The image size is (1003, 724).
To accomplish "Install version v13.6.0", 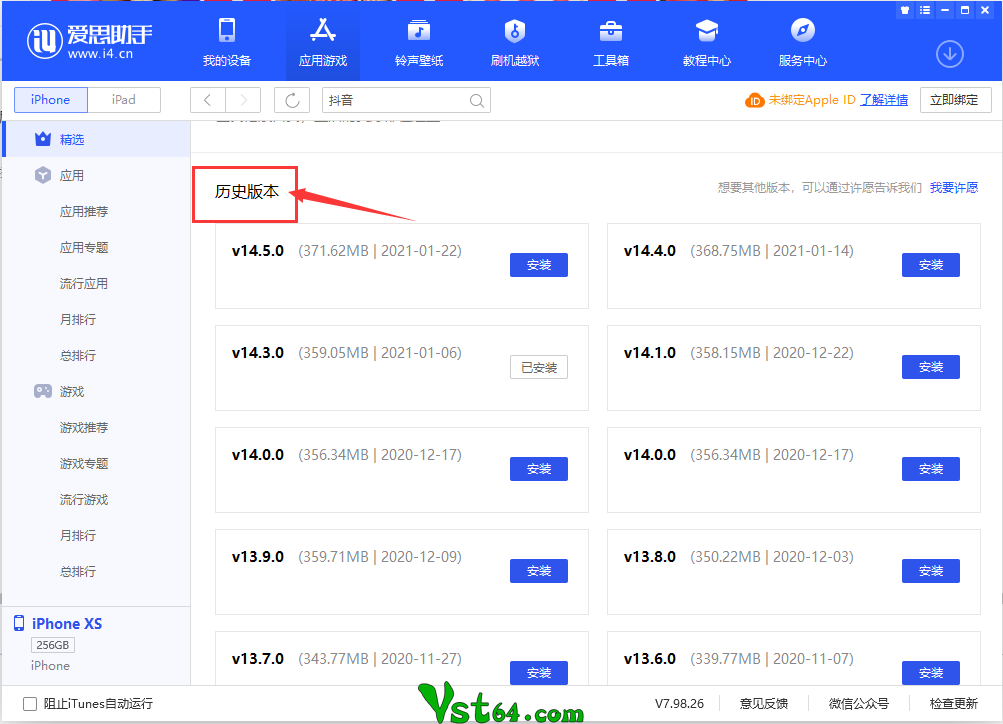I will (931, 673).
